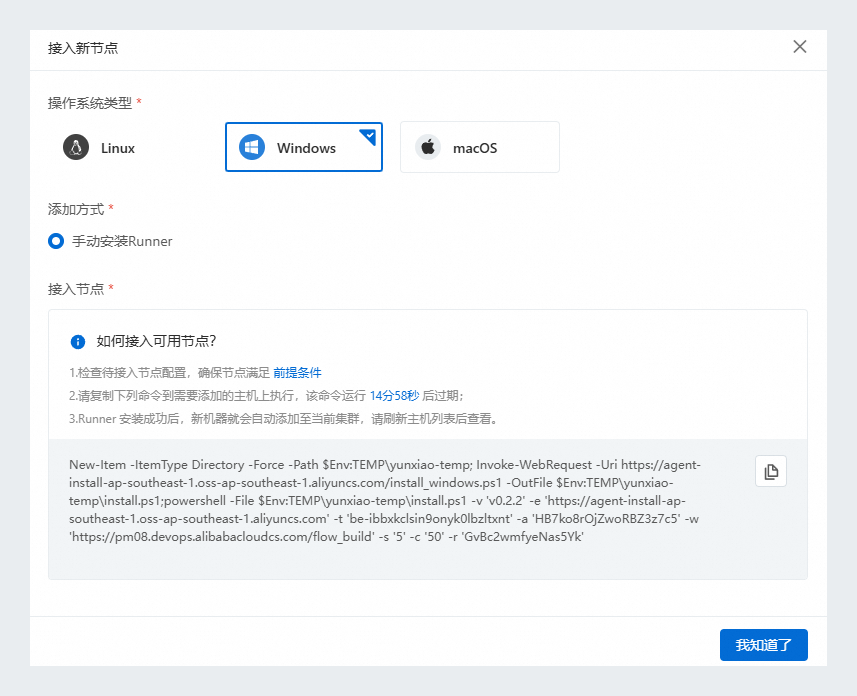Click the blue info icon beside 如何接入可用节点

pos(78,342)
